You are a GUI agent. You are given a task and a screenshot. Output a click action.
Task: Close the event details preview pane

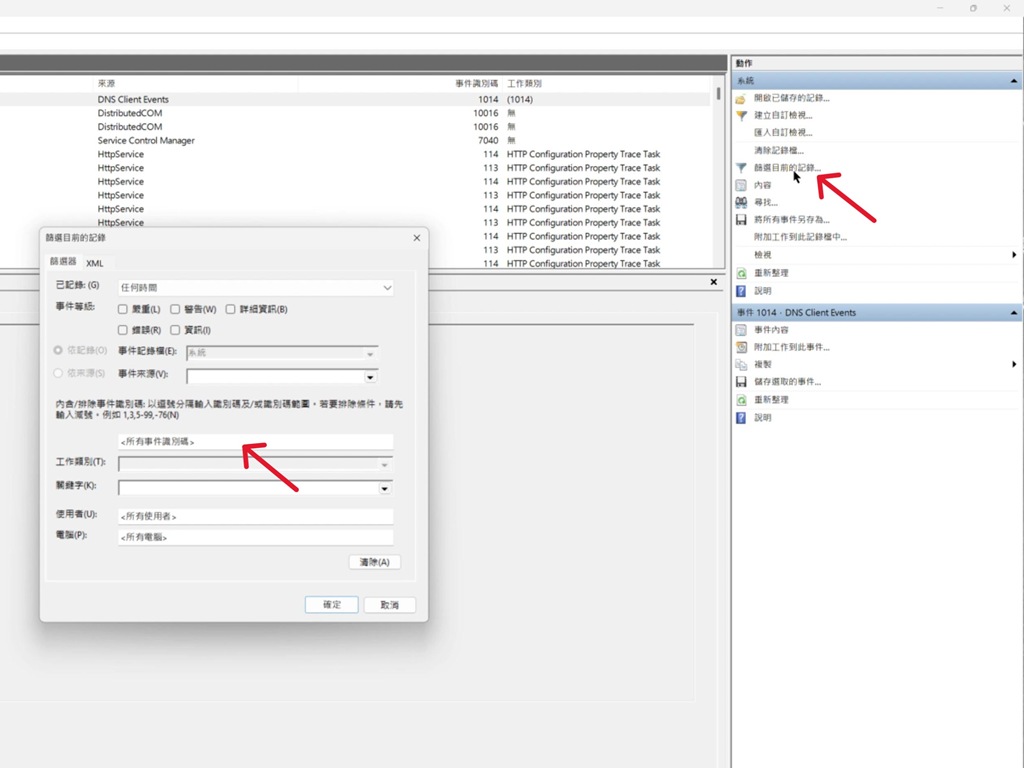[x=714, y=282]
